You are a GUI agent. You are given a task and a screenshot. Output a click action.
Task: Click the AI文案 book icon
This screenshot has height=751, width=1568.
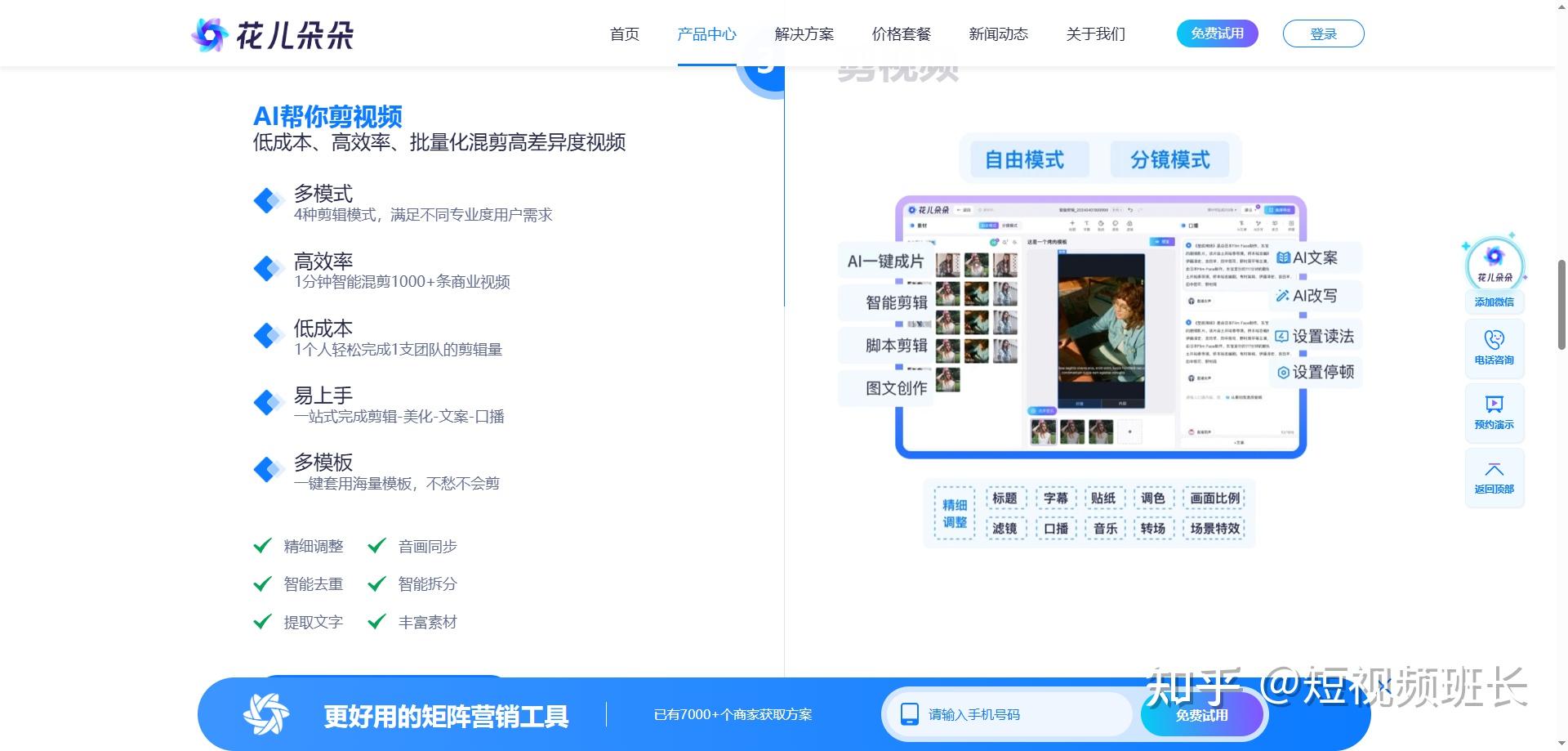(x=1283, y=258)
